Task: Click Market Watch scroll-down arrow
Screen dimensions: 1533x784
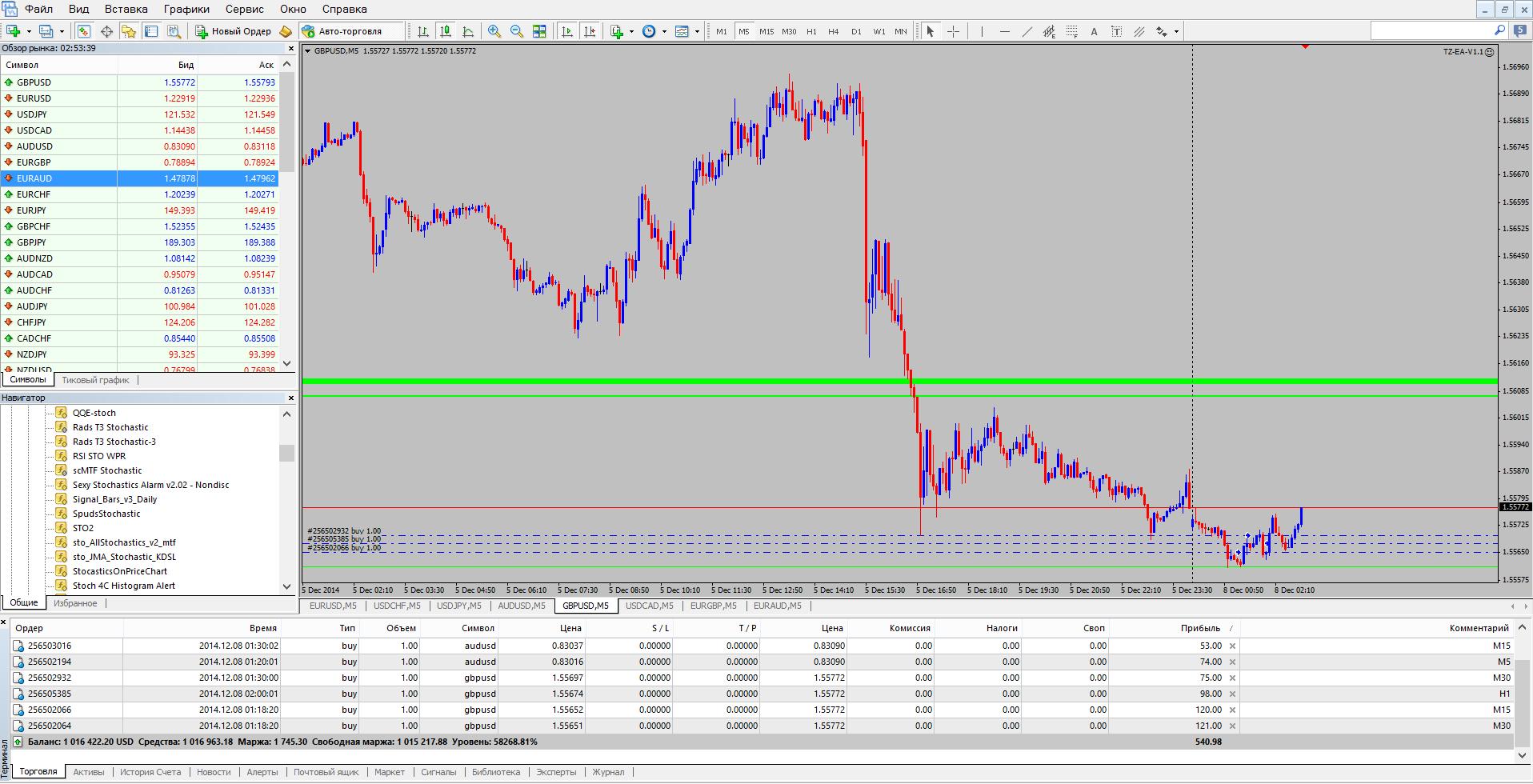Action: (x=287, y=363)
